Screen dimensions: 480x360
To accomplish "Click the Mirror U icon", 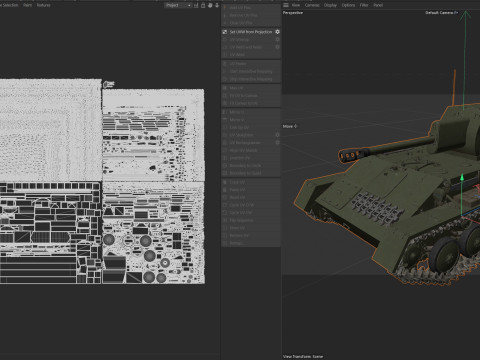I will [225, 112].
